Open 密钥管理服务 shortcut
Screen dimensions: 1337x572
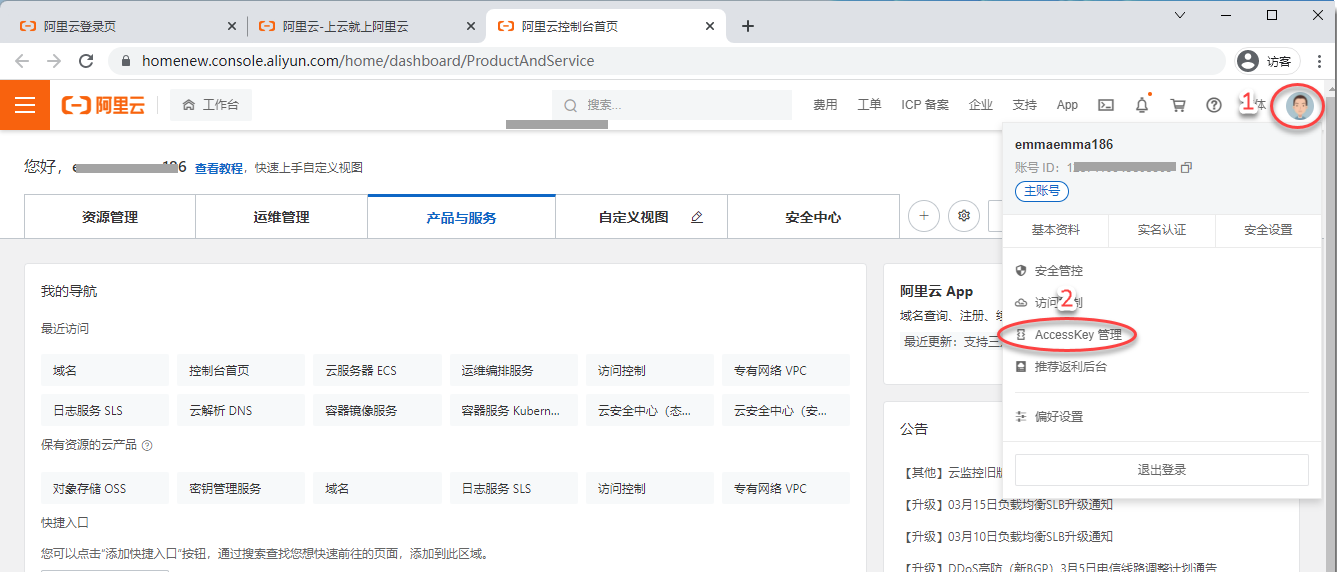(x=241, y=488)
